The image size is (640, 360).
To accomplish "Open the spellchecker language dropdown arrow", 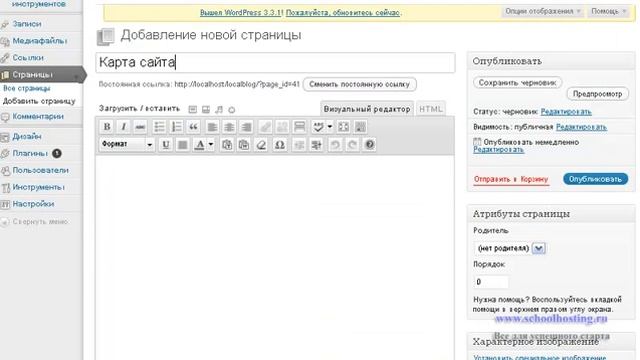I will pos(330,127).
